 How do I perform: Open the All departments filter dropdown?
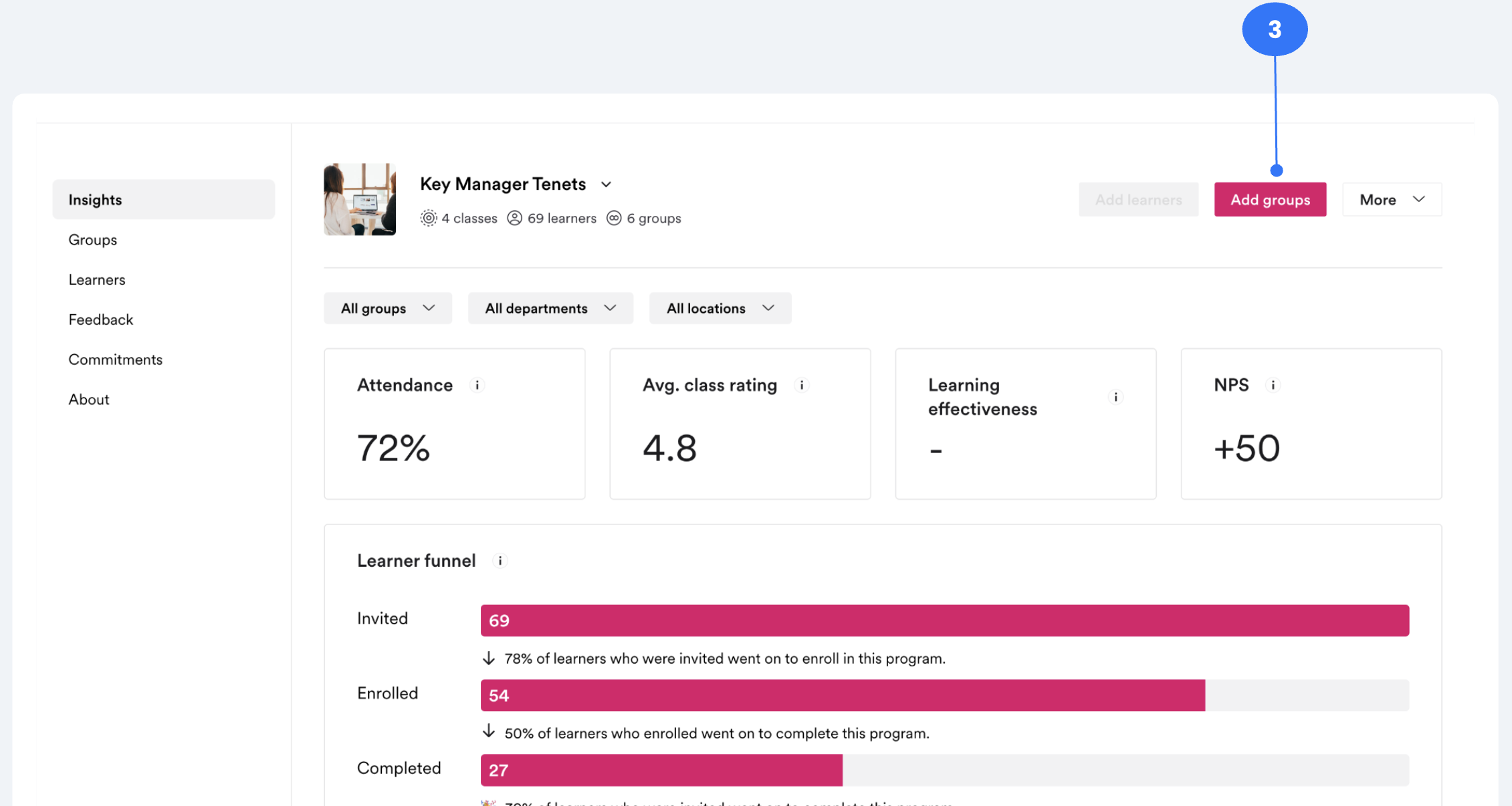click(550, 308)
